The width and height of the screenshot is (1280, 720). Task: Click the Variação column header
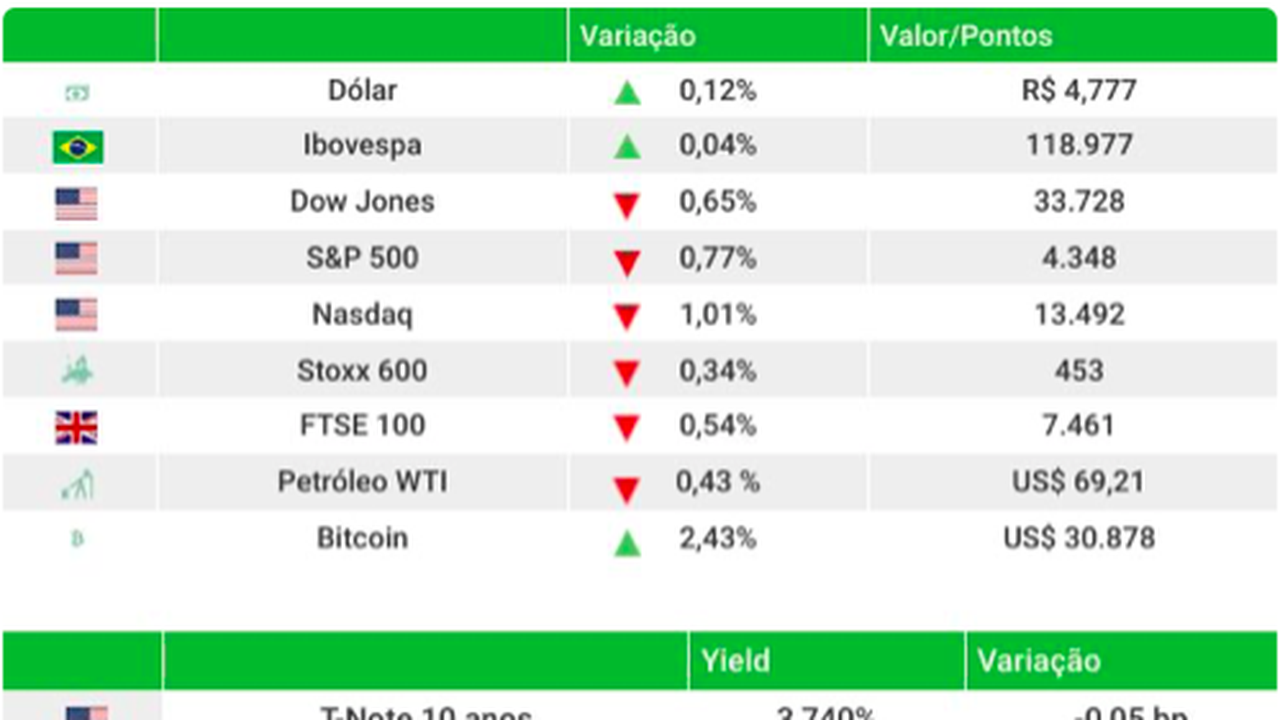[x=638, y=36]
